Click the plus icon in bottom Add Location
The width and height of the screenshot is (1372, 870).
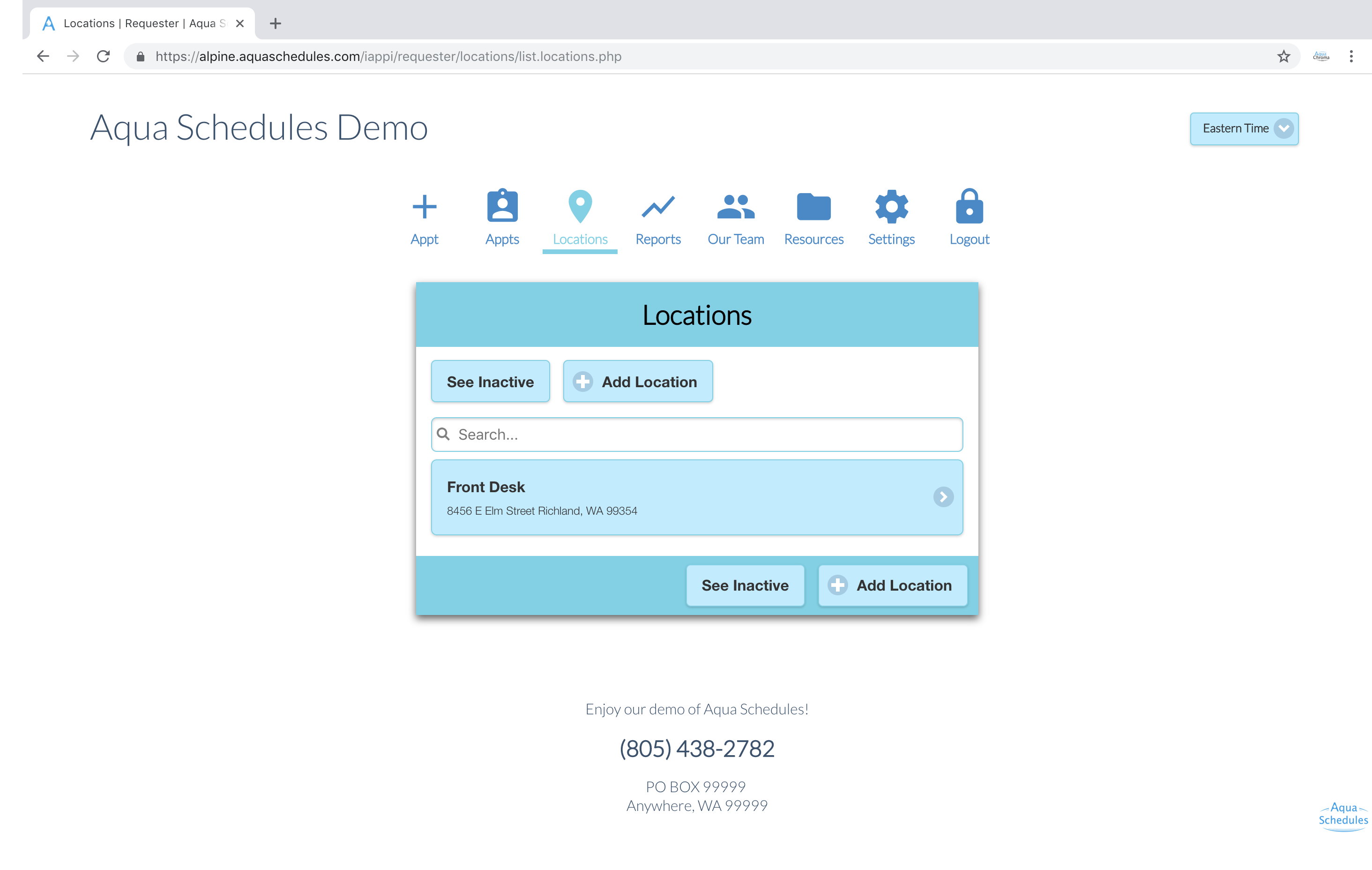click(837, 585)
